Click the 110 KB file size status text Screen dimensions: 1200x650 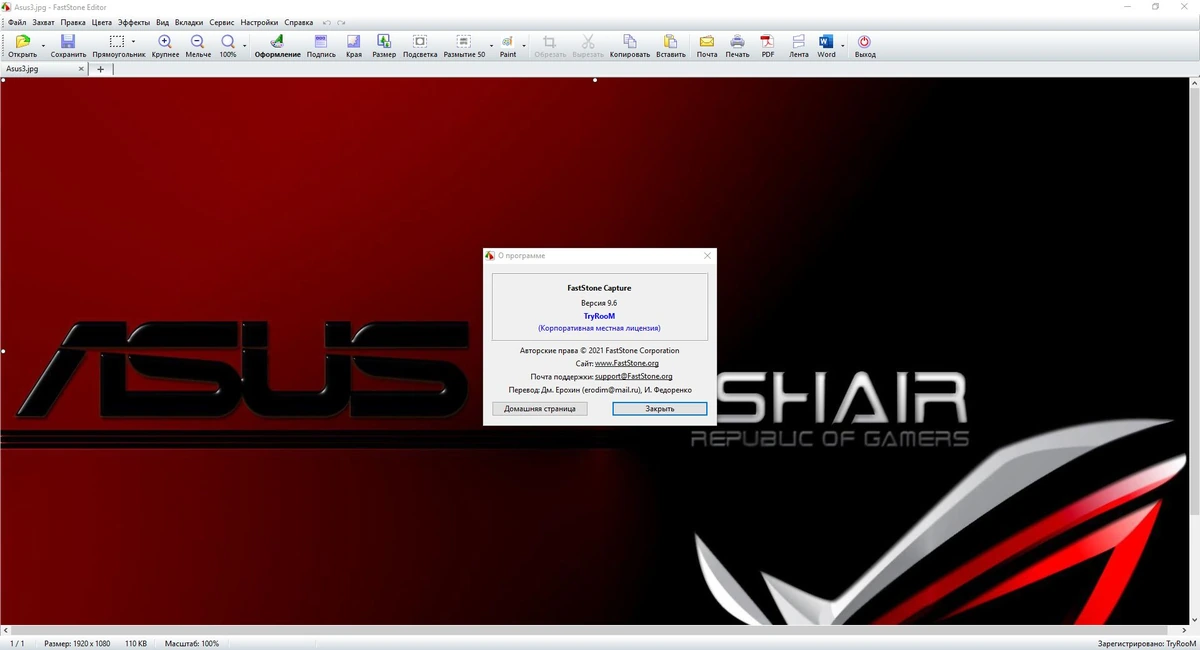tap(135, 644)
